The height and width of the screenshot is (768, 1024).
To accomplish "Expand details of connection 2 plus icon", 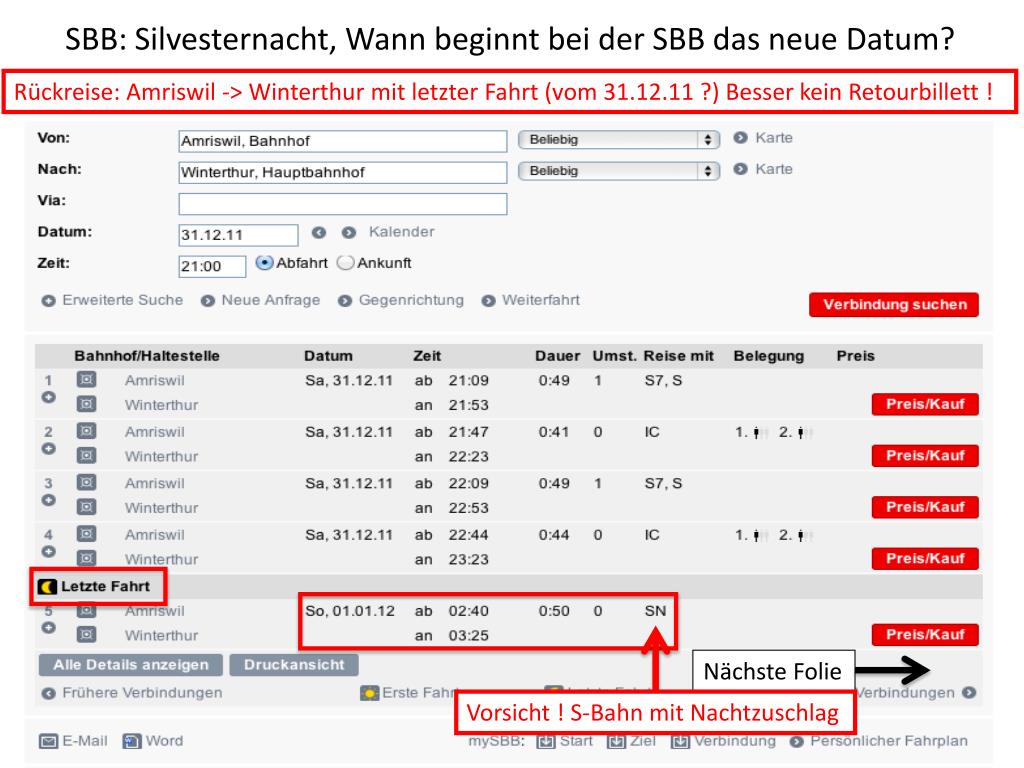I will (x=48, y=449).
